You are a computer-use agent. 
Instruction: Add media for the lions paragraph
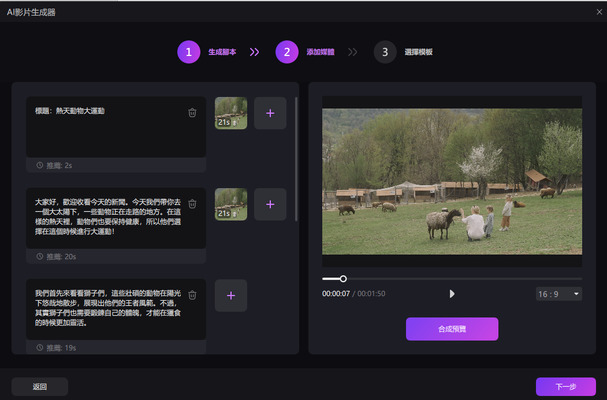[x=231, y=296]
